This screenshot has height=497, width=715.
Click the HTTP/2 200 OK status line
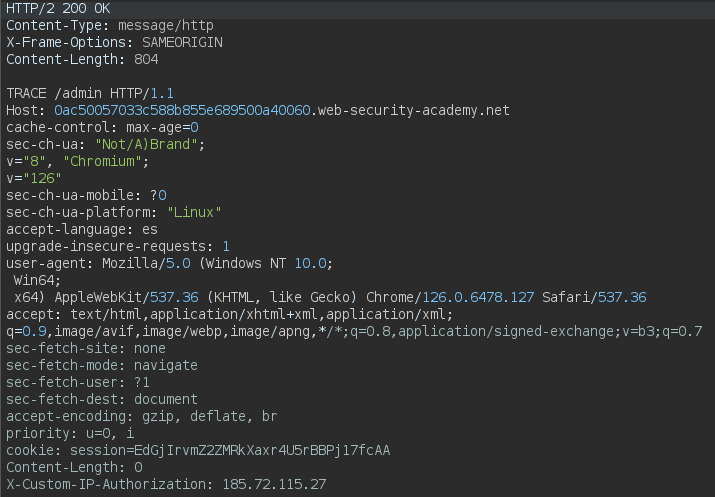(58, 9)
